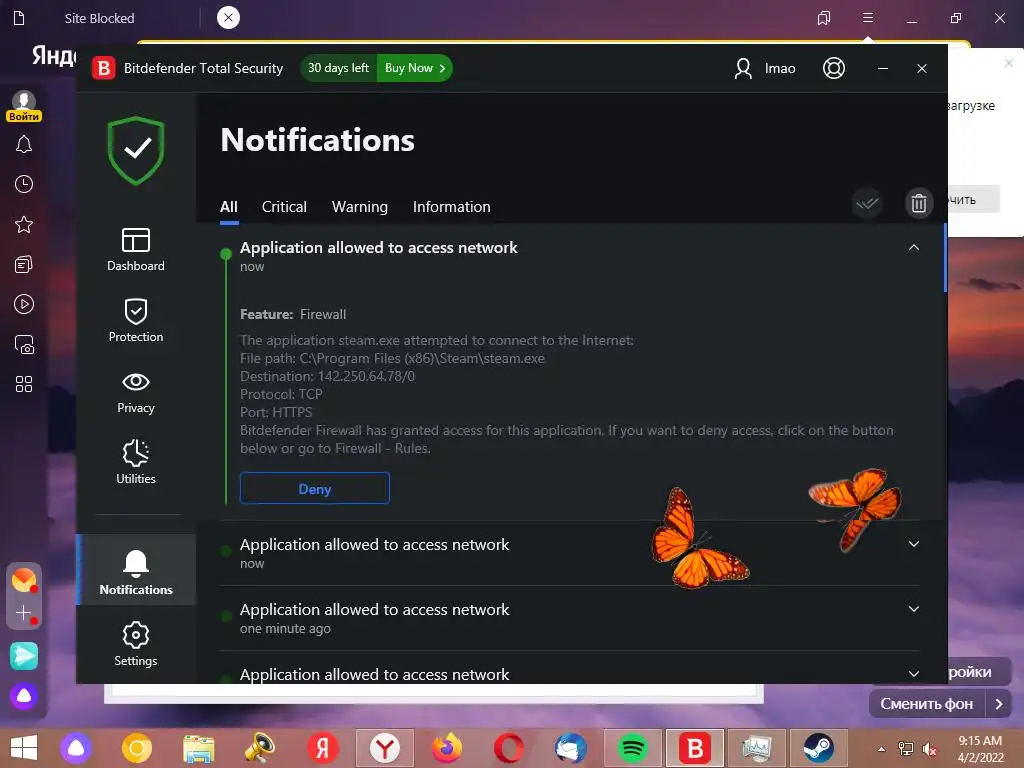The width and height of the screenshot is (1024, 768).
Task: Open browser sidebar notifications bell
Action: click(24, 144)
